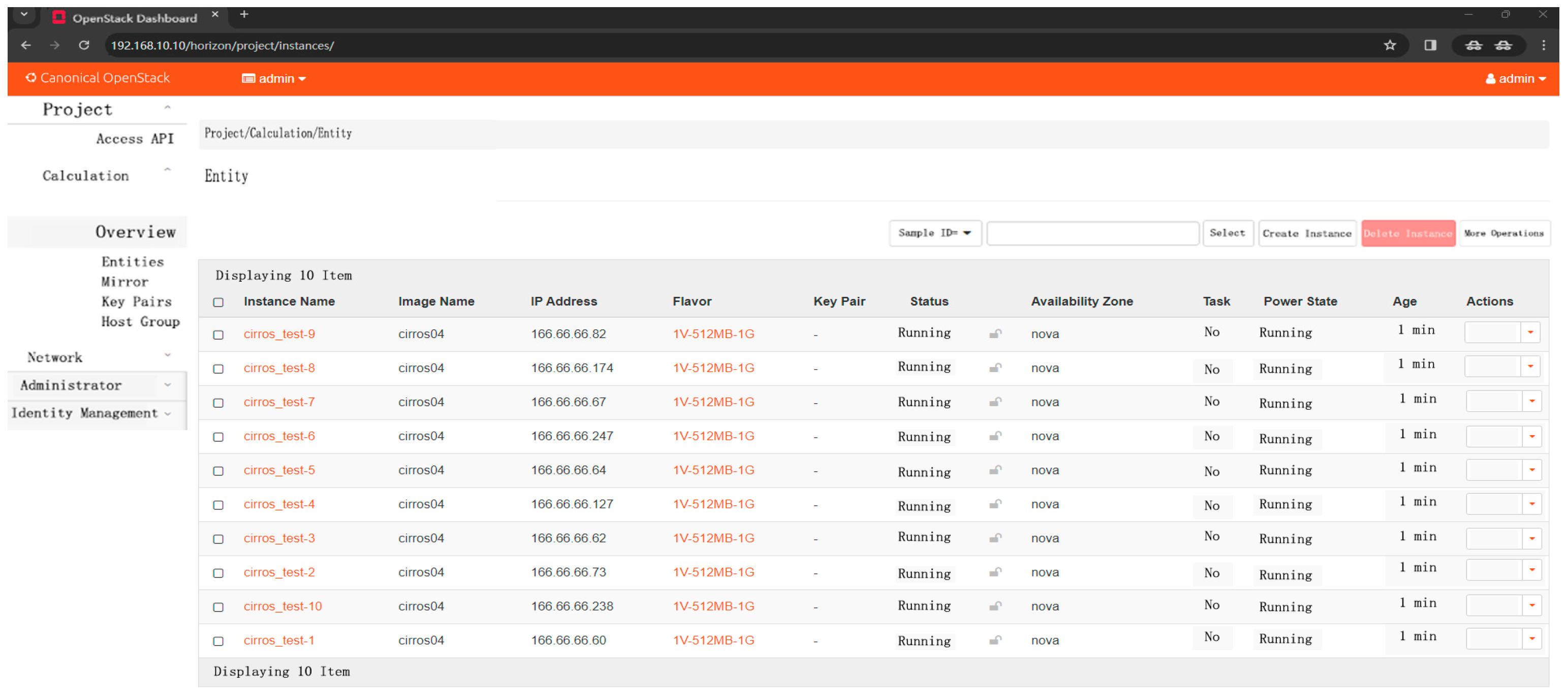Tick the cirros_test-10 row checkbox
This screenshot has width=1568, height=696.
pyautogui.click(x=218, y=607)
